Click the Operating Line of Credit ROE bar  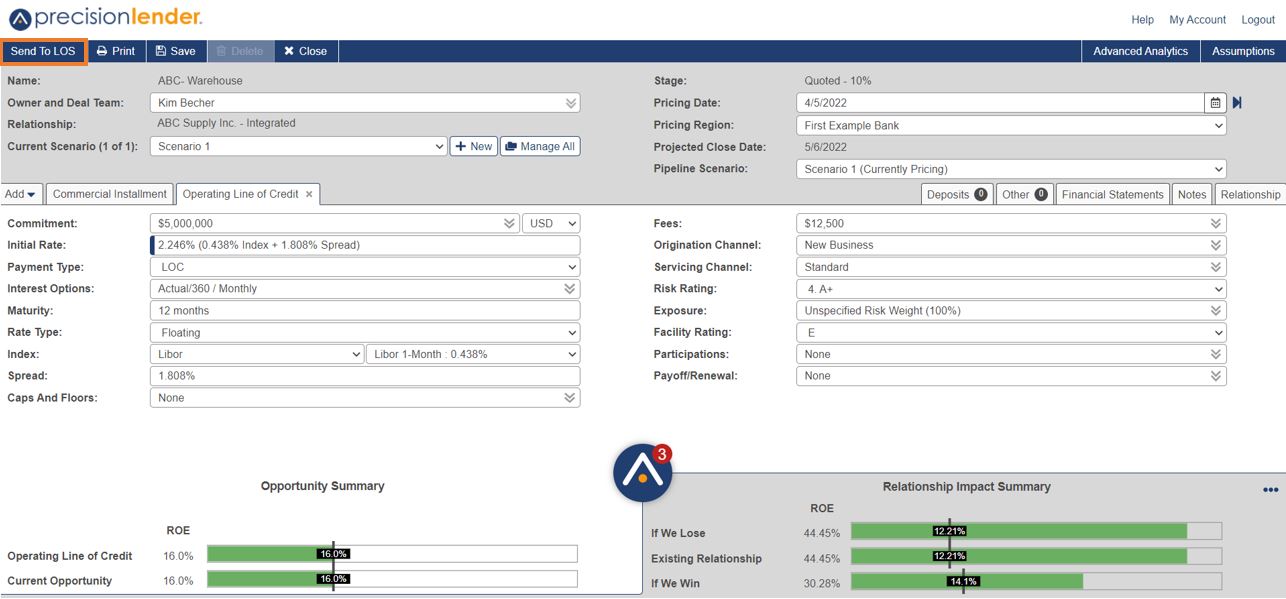click(392, 554)
